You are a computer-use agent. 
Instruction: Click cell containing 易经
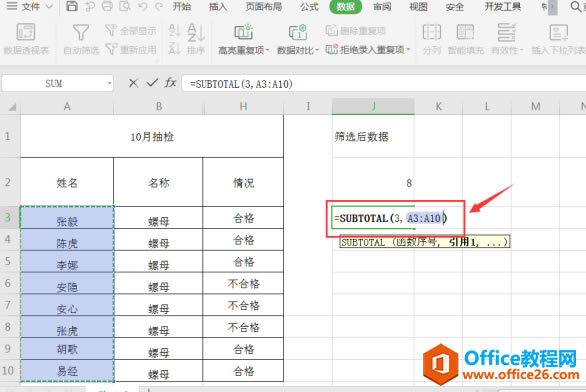click(x=67, y=370)
